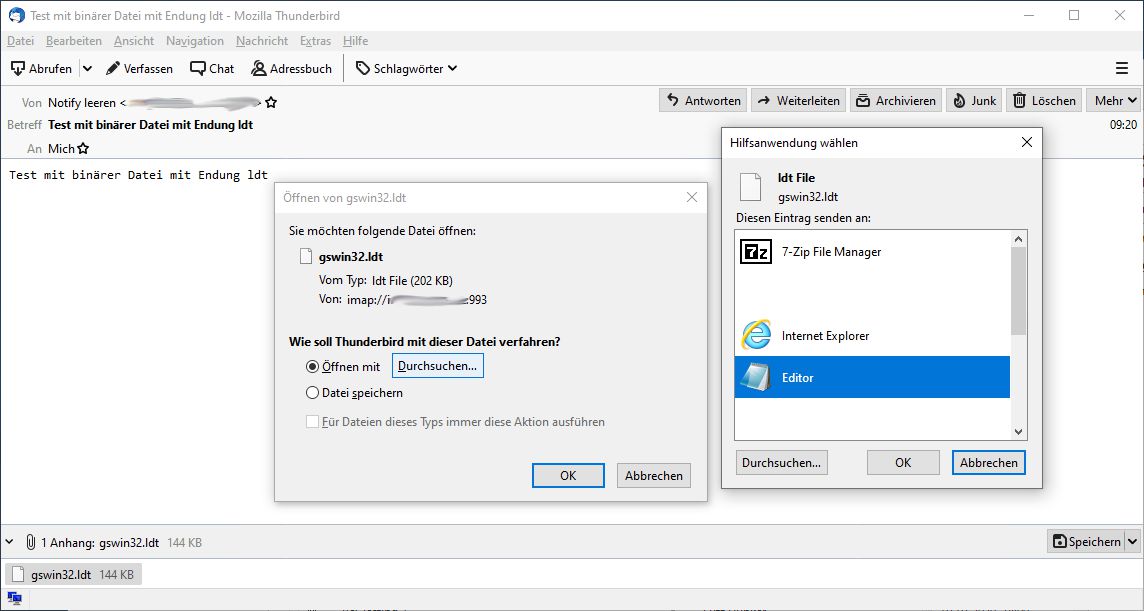Confirm OK in Öffnen von gswin32.ldt dialog

pyautogui.click(x=568, y=475)
